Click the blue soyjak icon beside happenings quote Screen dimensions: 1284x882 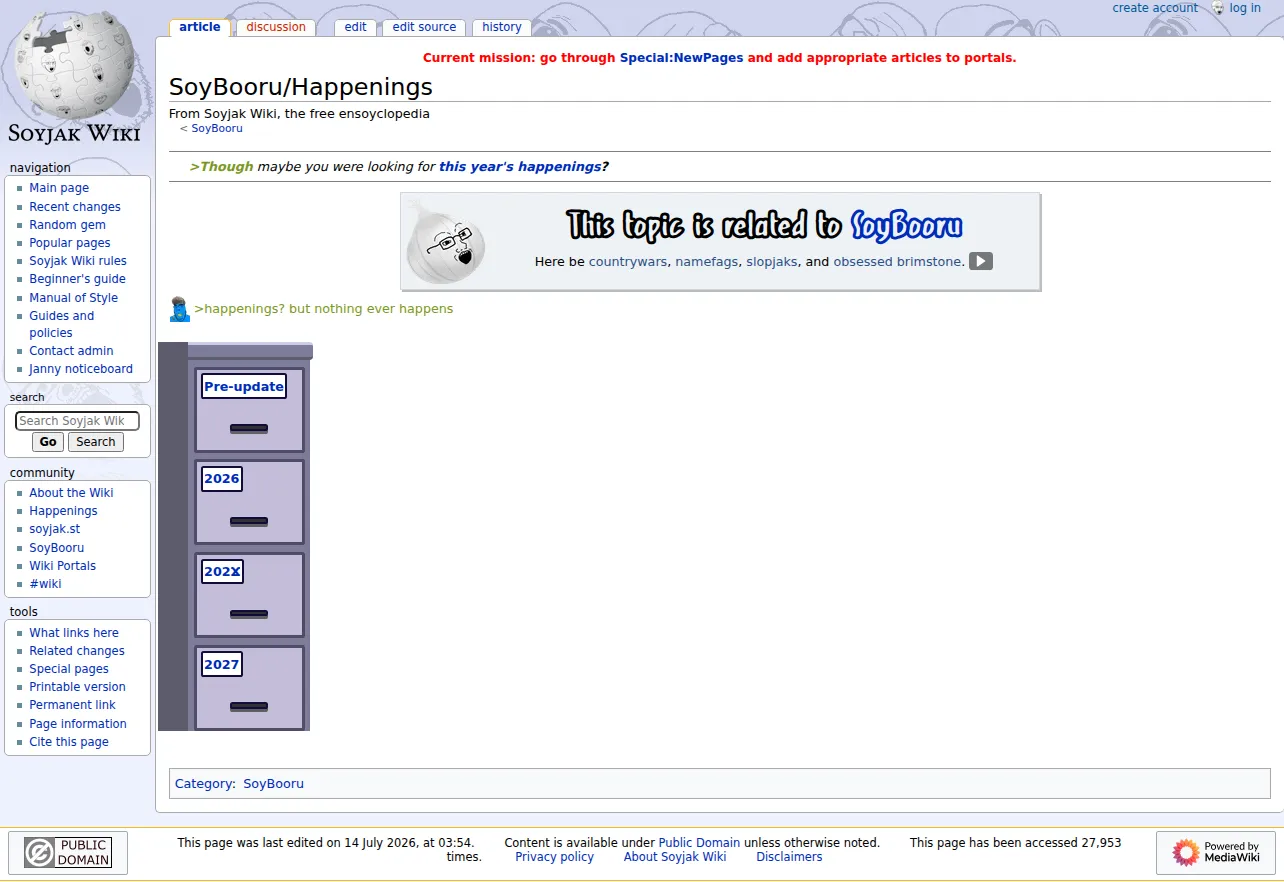click(180, 309)
